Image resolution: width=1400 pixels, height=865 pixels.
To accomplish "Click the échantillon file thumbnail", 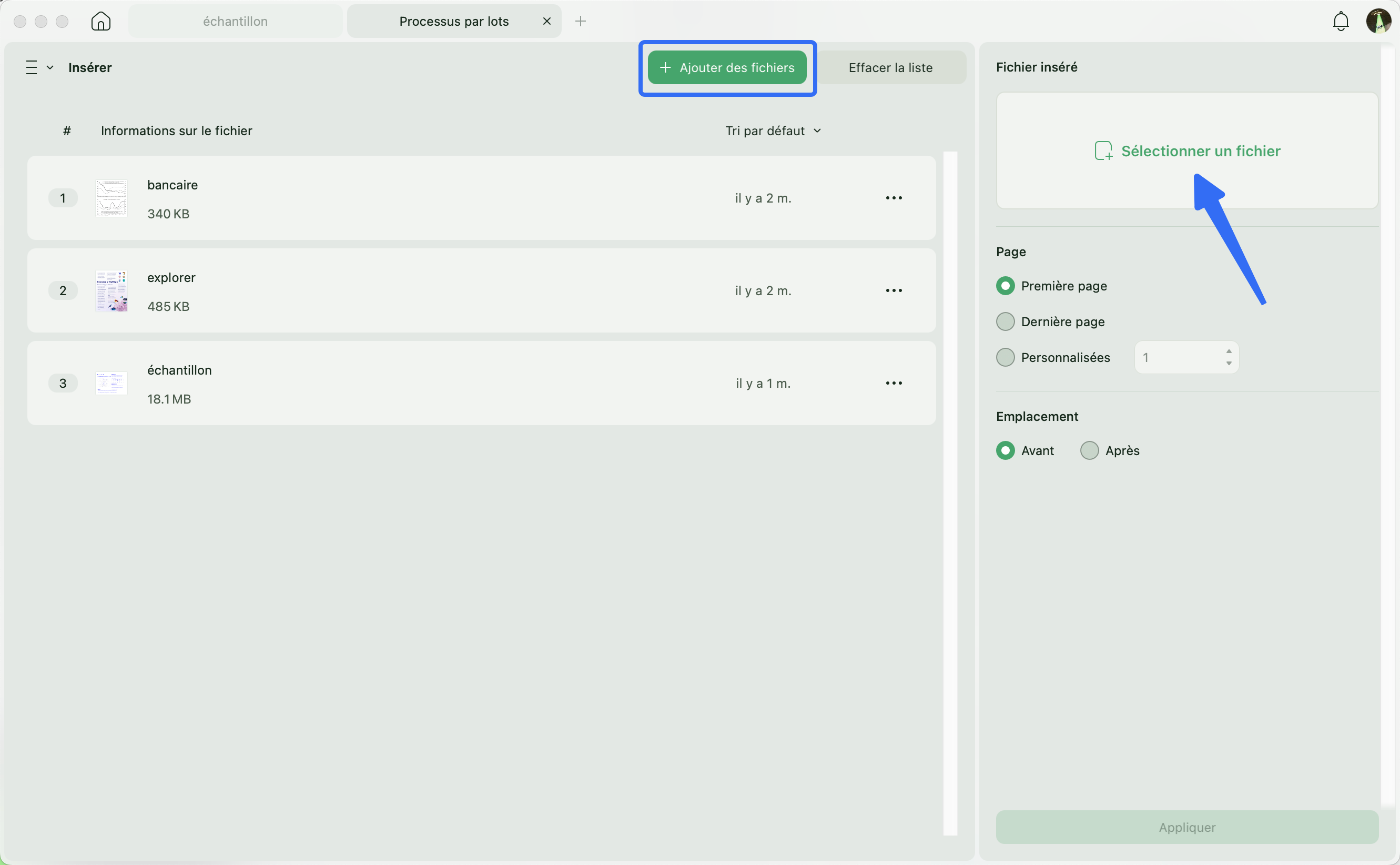I will pyautogui.click(x=111, y=383).
